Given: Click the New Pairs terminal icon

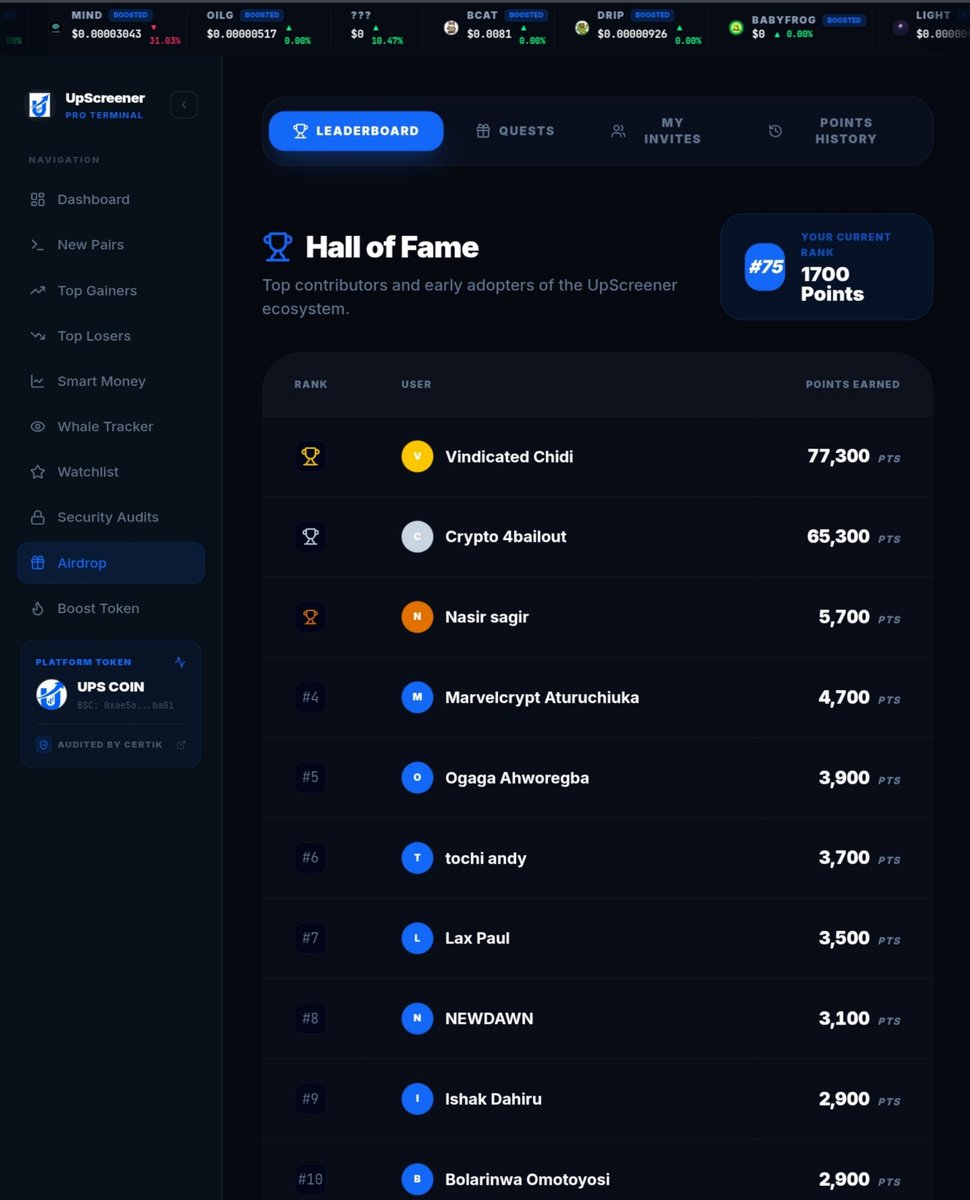Looking at the screenshot, I should [38, 245].
